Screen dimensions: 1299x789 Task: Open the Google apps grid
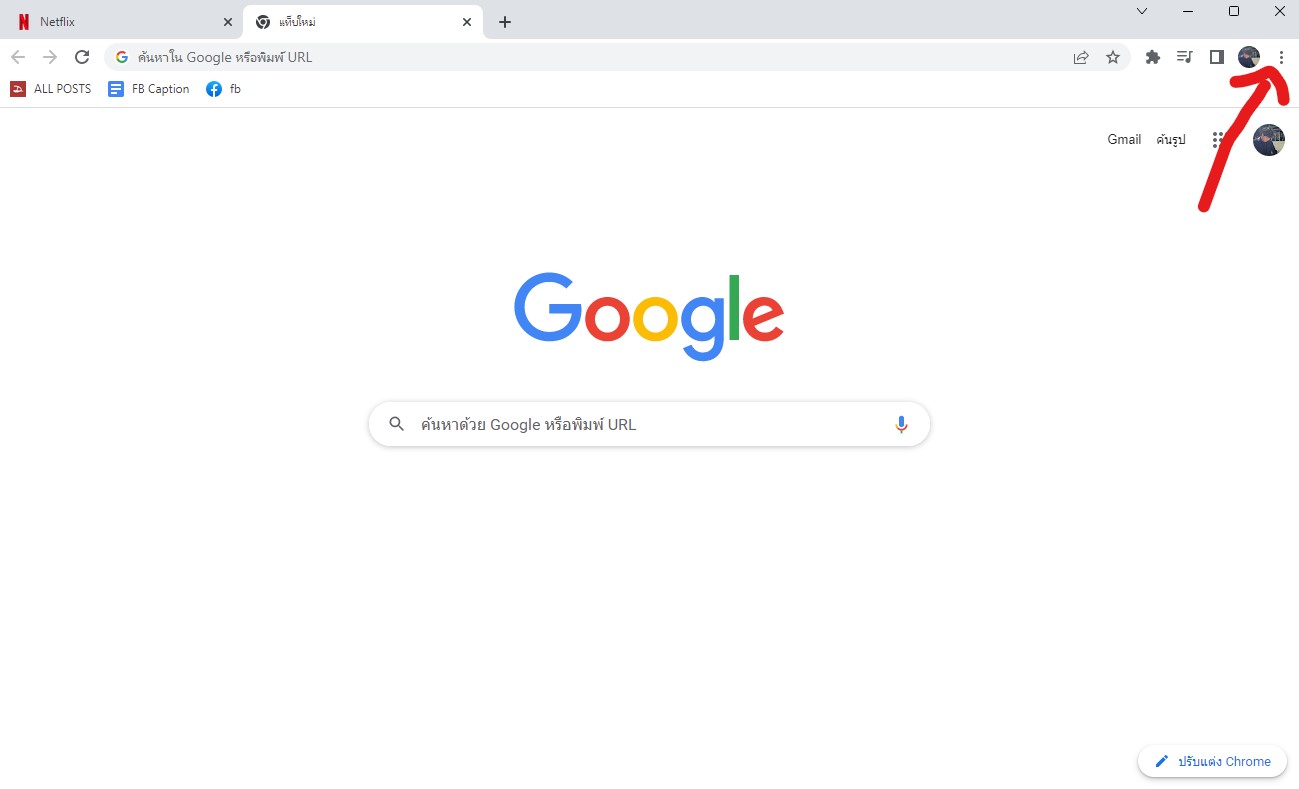click(1218, 140)
